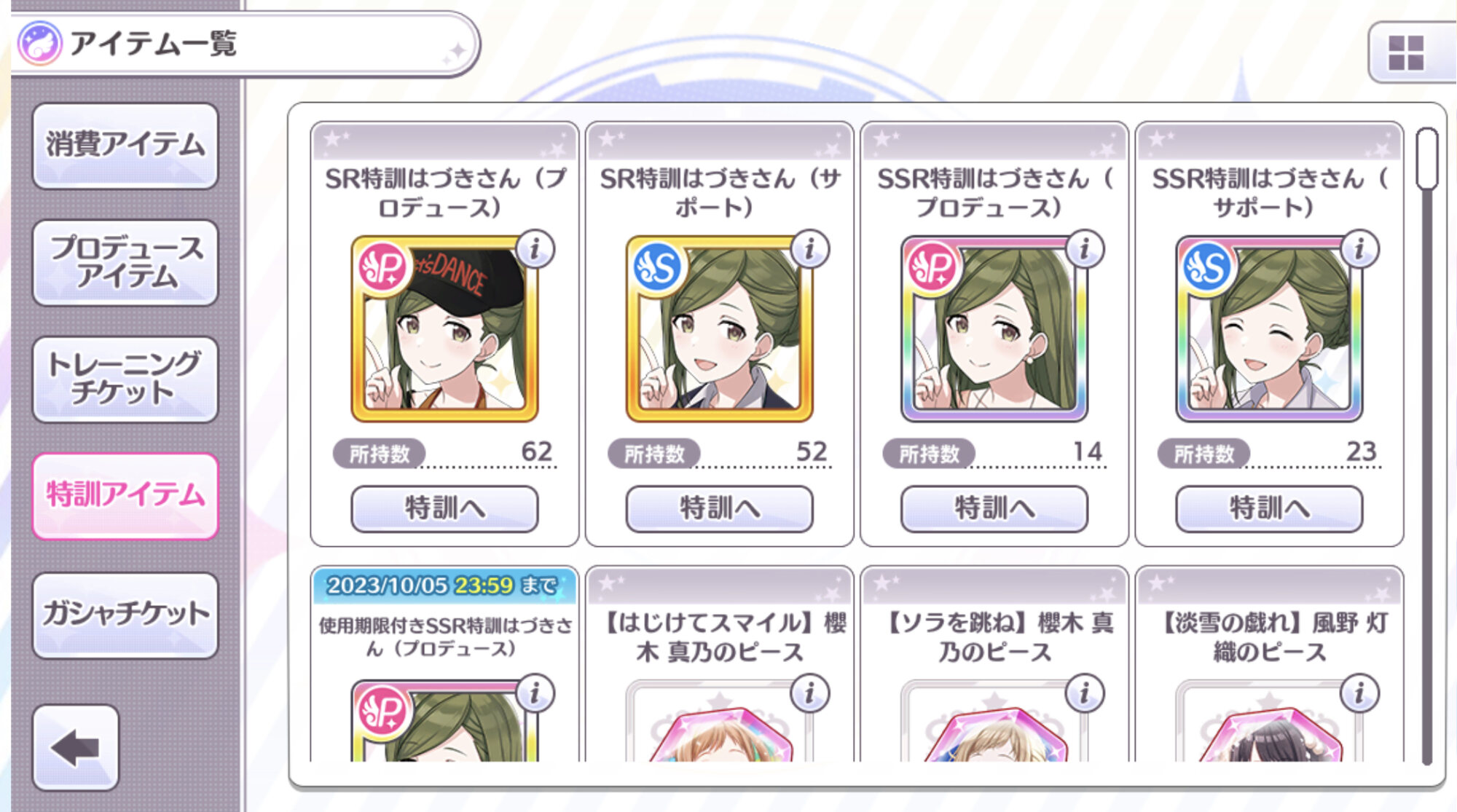Open the ガシャチケット tab

pyautogui.click(x=125, y=615)
